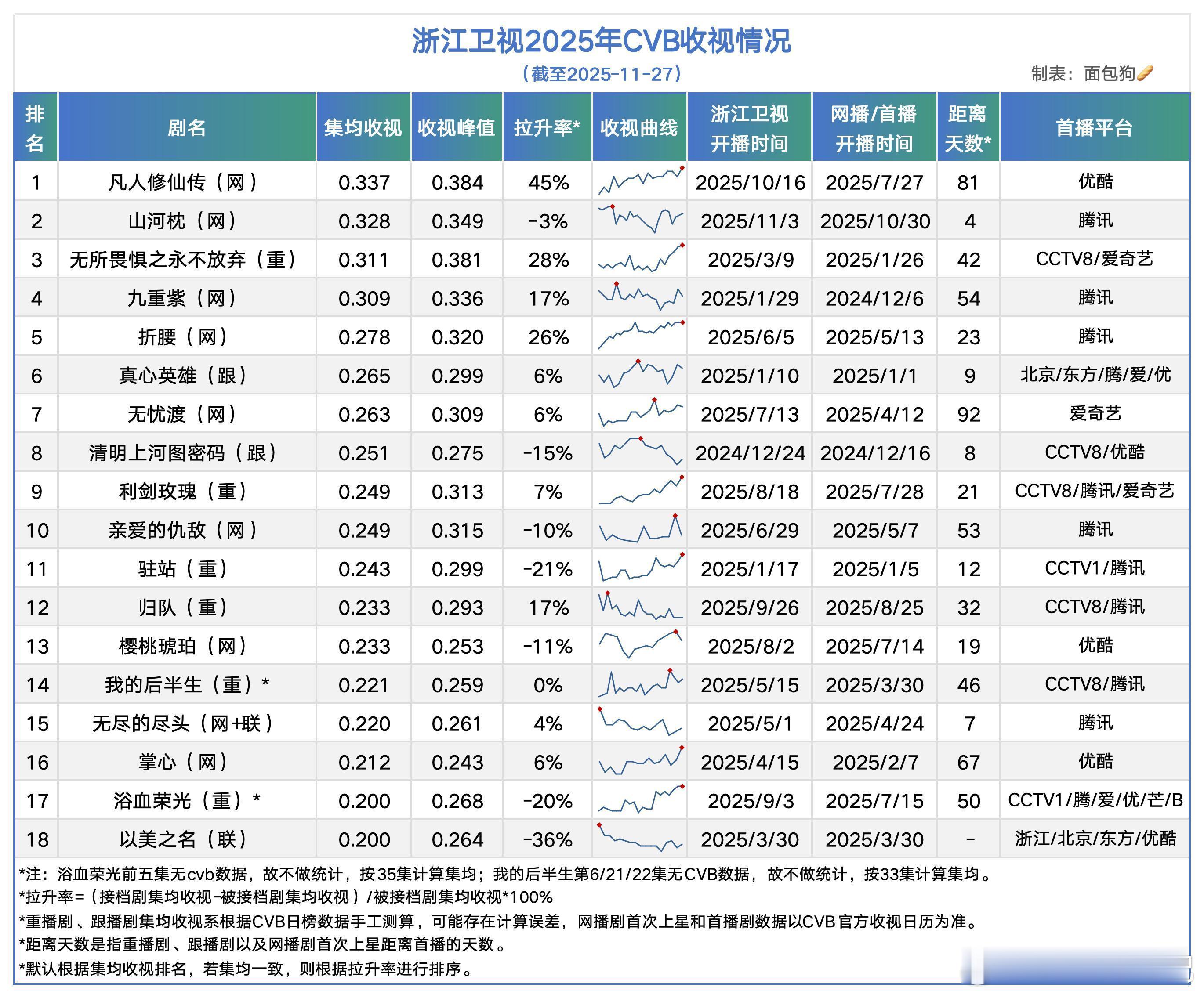1204x998 pixels.
Task: Click the 折腰 ratings sparkline chart
Action: click(640, 336)
